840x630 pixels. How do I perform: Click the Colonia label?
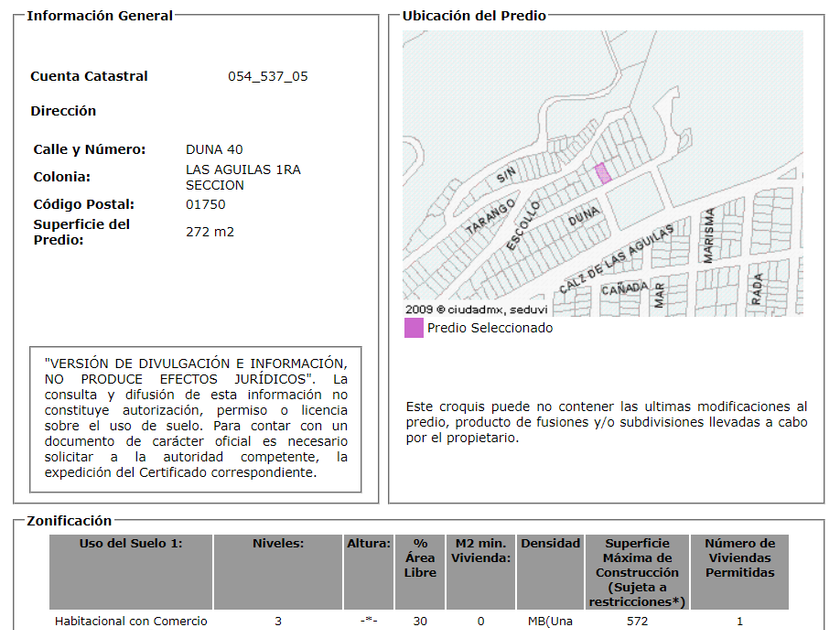(62, 177)
